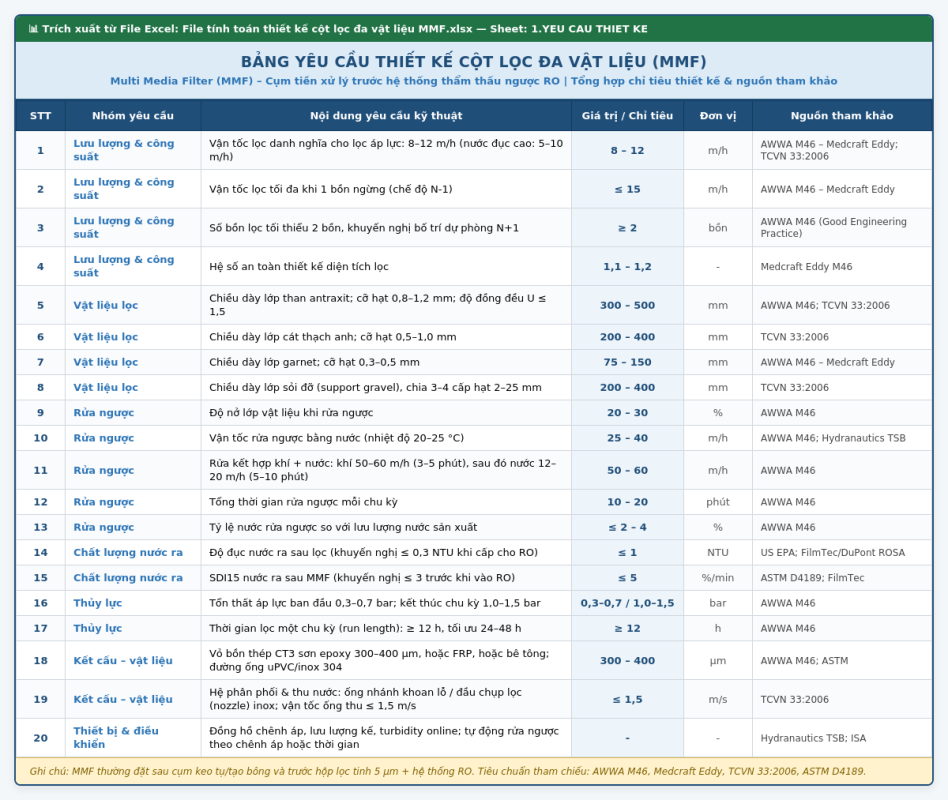Click the 'Nguồn tham khảo' column header
Image resolution: width=948 pixels, height=800 pixels.
click(842, 115)
